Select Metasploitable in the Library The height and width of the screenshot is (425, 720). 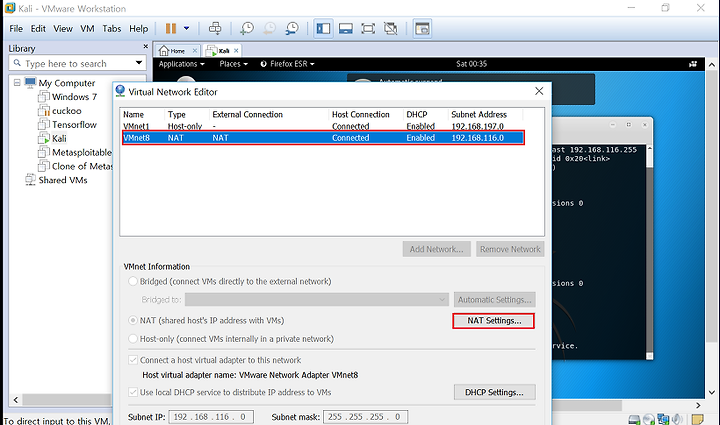(81, 152)
